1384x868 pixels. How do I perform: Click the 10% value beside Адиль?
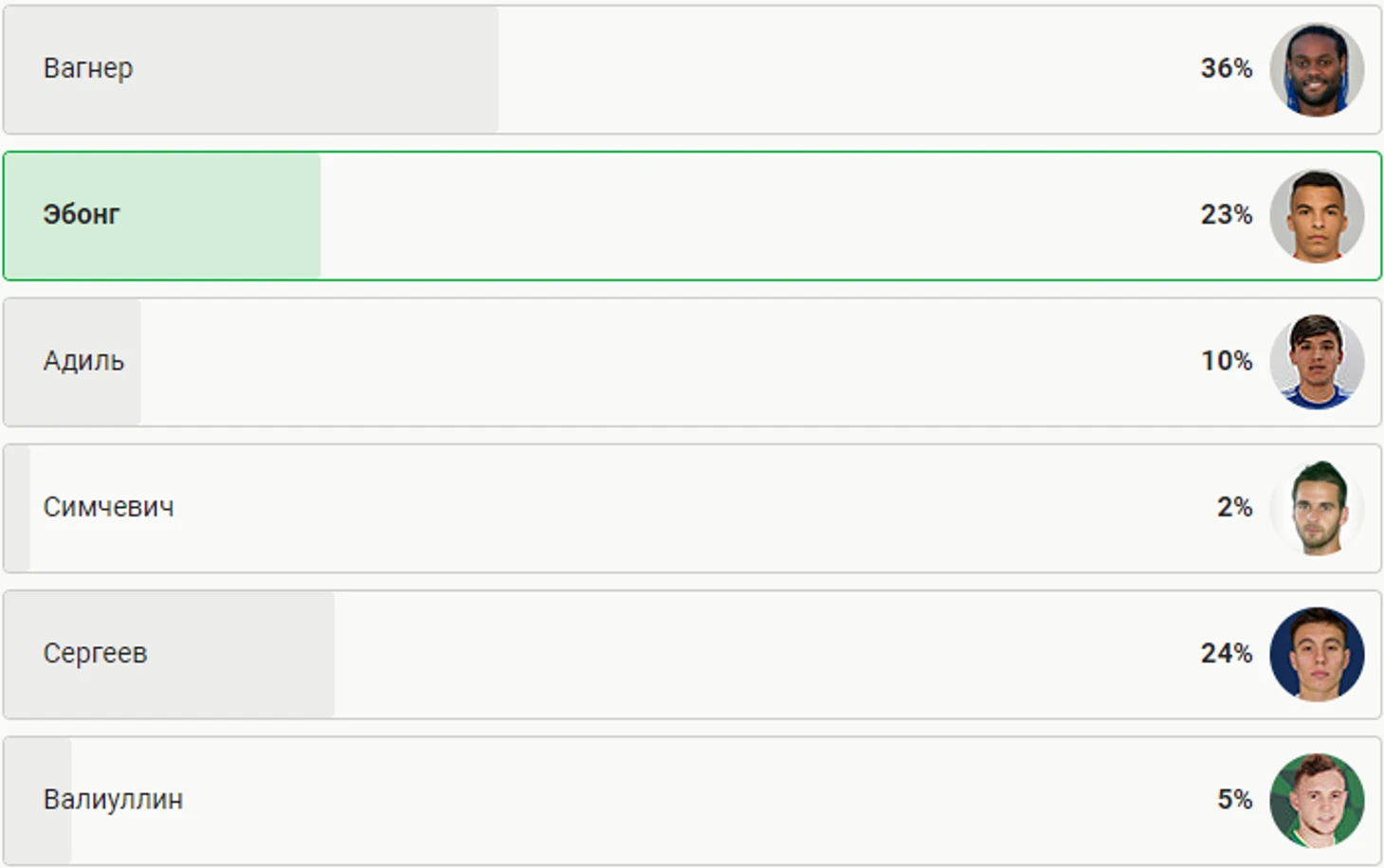(x=1226, y=361)
